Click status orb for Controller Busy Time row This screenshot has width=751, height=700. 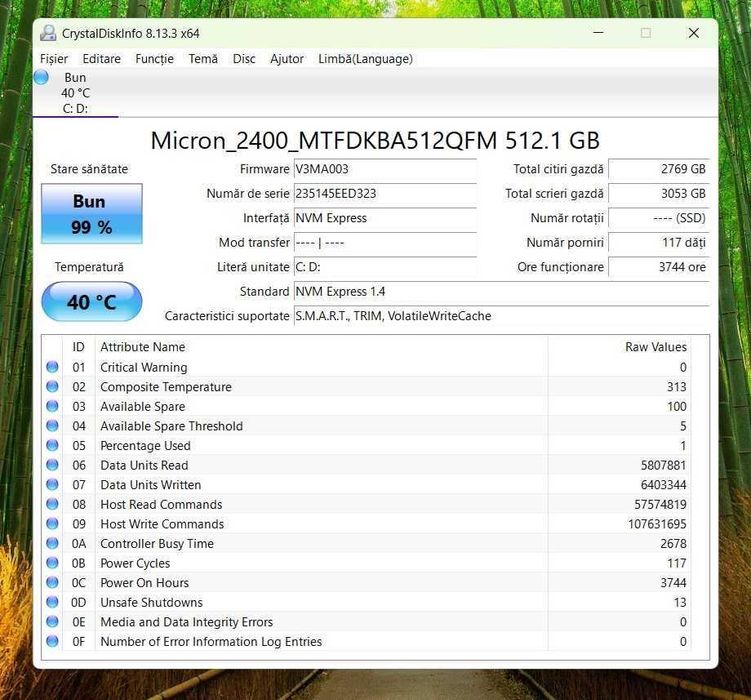(52, 544)
